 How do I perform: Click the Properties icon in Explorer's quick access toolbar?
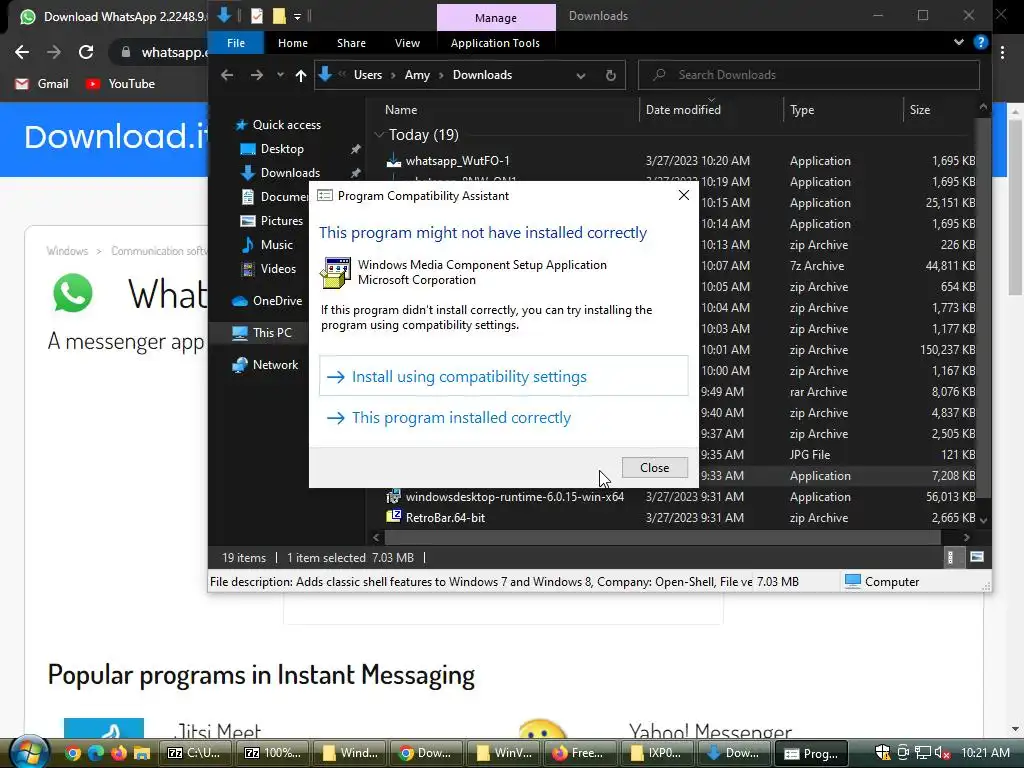click(257, 16)
